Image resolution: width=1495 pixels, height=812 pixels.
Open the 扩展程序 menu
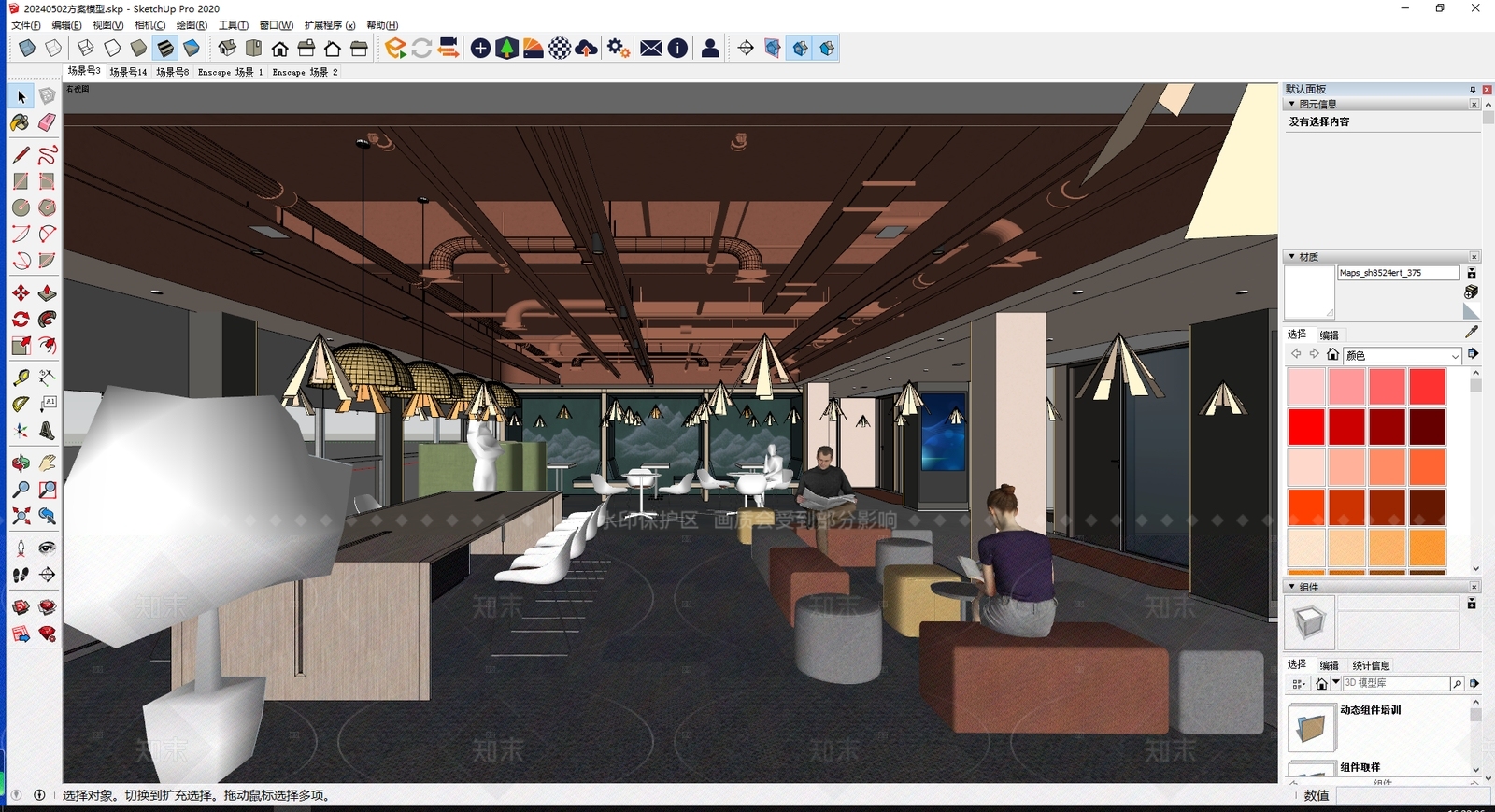[330, 25]
